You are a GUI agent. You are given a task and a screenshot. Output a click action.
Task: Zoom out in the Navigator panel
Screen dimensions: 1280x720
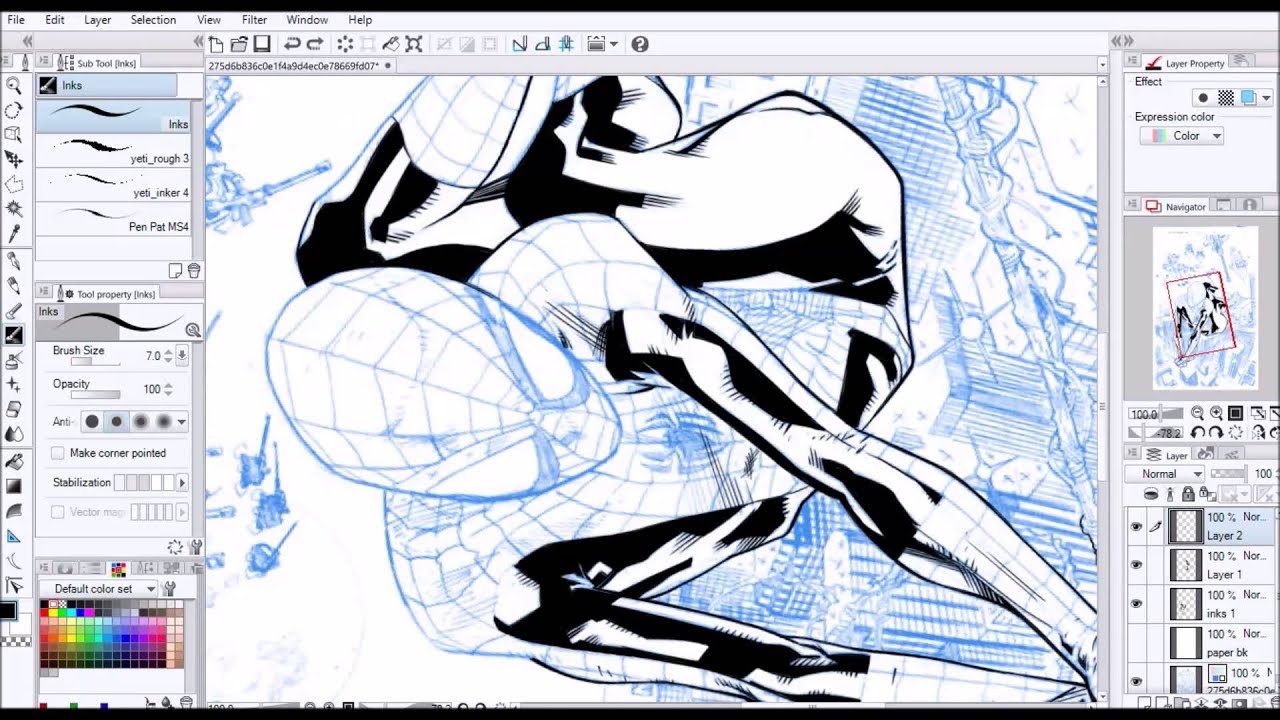pos(1197,414)
